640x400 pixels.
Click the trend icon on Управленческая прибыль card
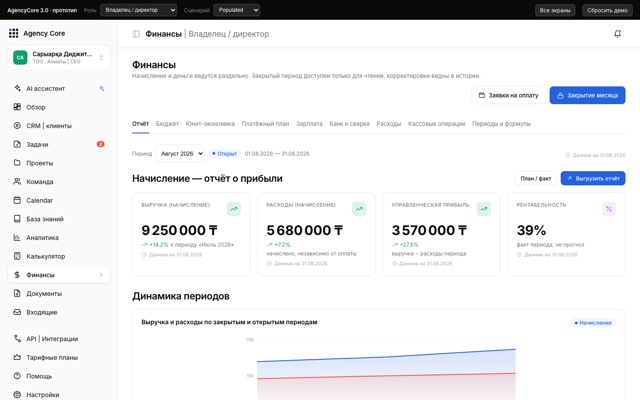tap(484, 209)
